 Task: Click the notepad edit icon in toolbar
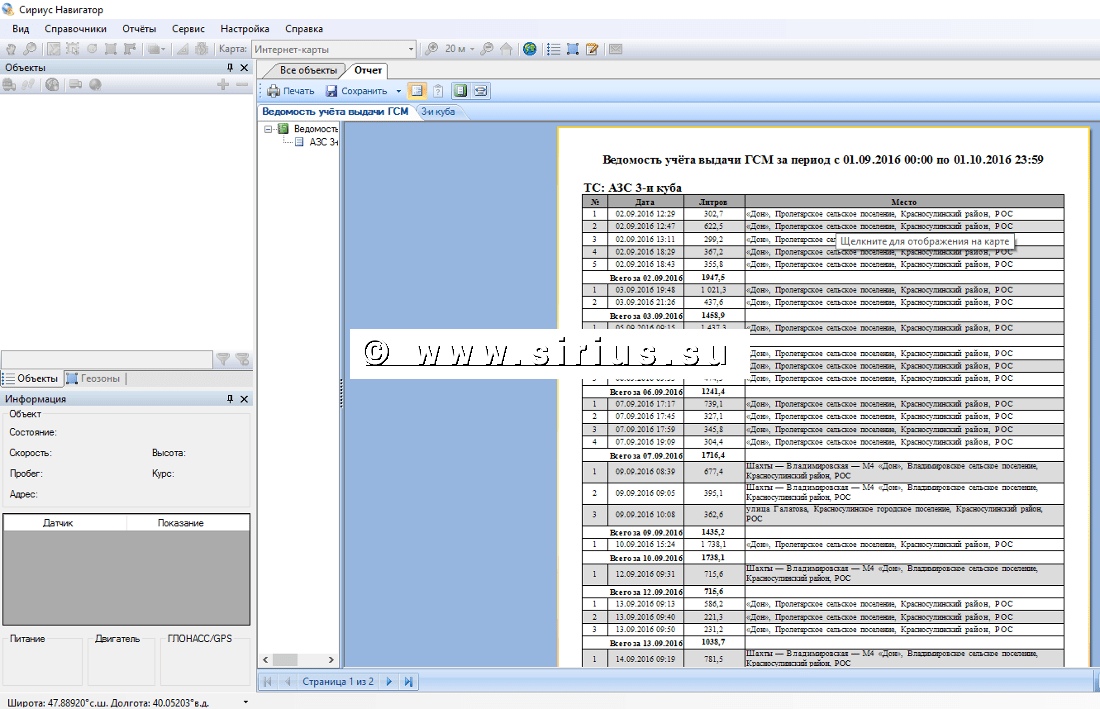point(592,49)
